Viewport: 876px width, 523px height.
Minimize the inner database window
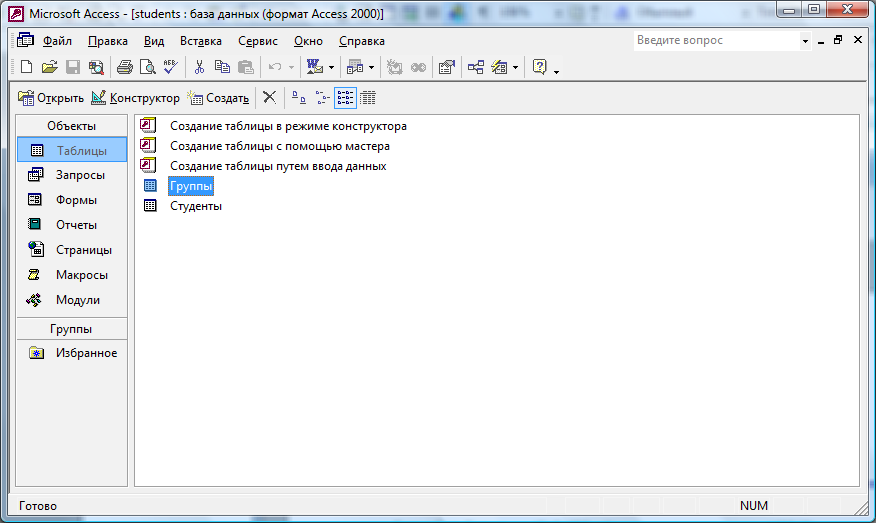click(x=821, y=40)
